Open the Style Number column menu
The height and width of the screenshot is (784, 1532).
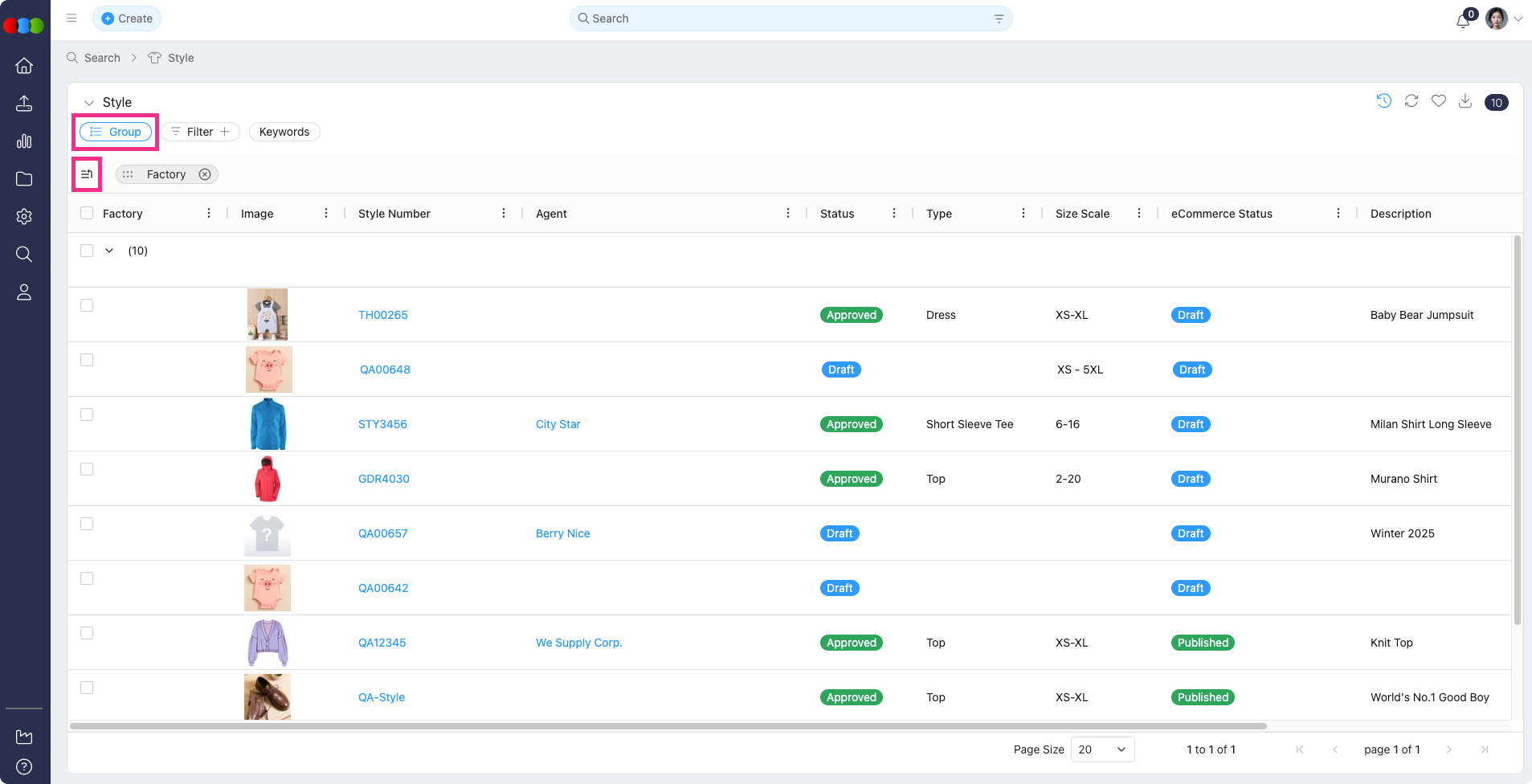tap(503, 213)
